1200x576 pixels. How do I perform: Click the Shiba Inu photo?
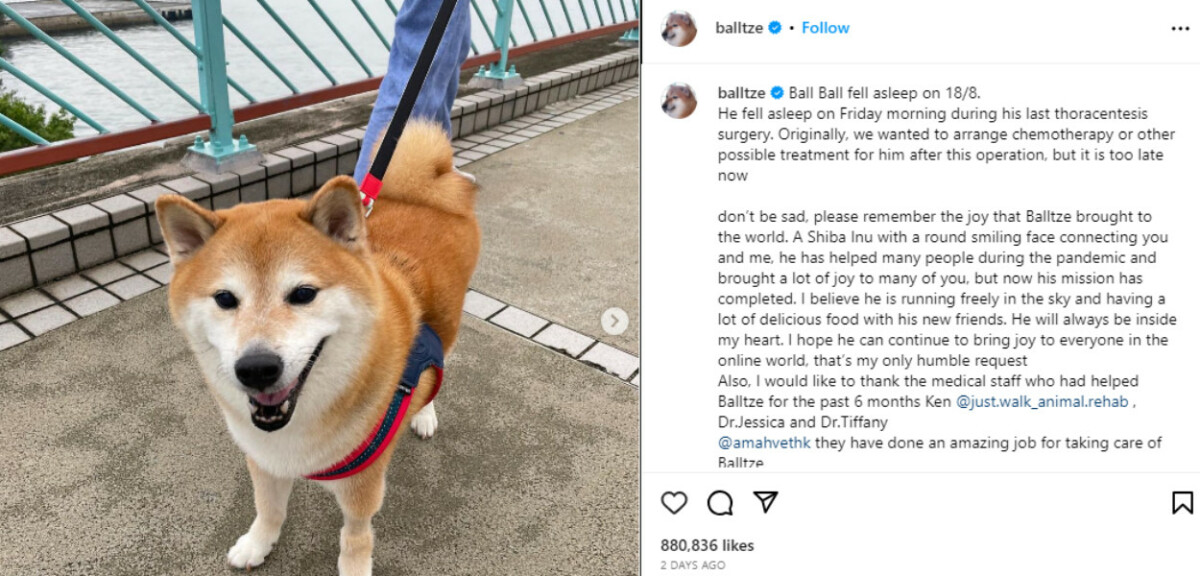tap(319, 288)
